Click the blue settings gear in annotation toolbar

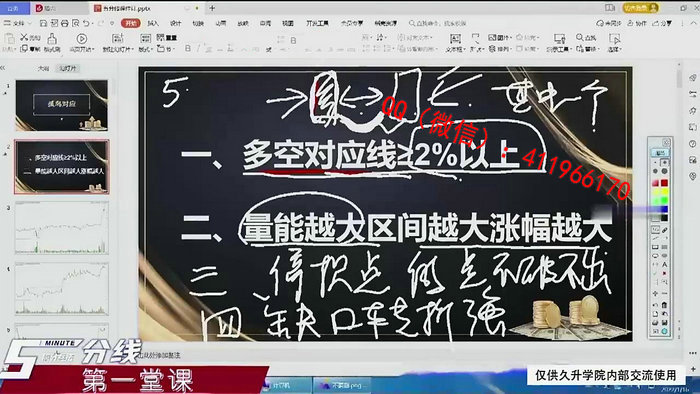point(664,331)
